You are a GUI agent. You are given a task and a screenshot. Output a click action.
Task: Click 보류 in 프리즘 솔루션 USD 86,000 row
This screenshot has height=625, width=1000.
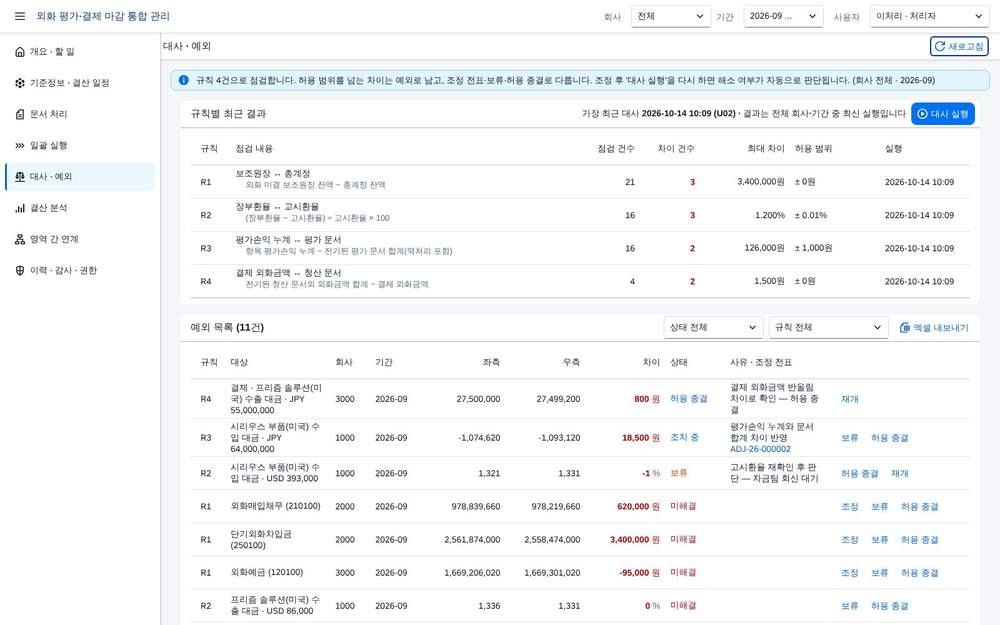tap(849, 607)
